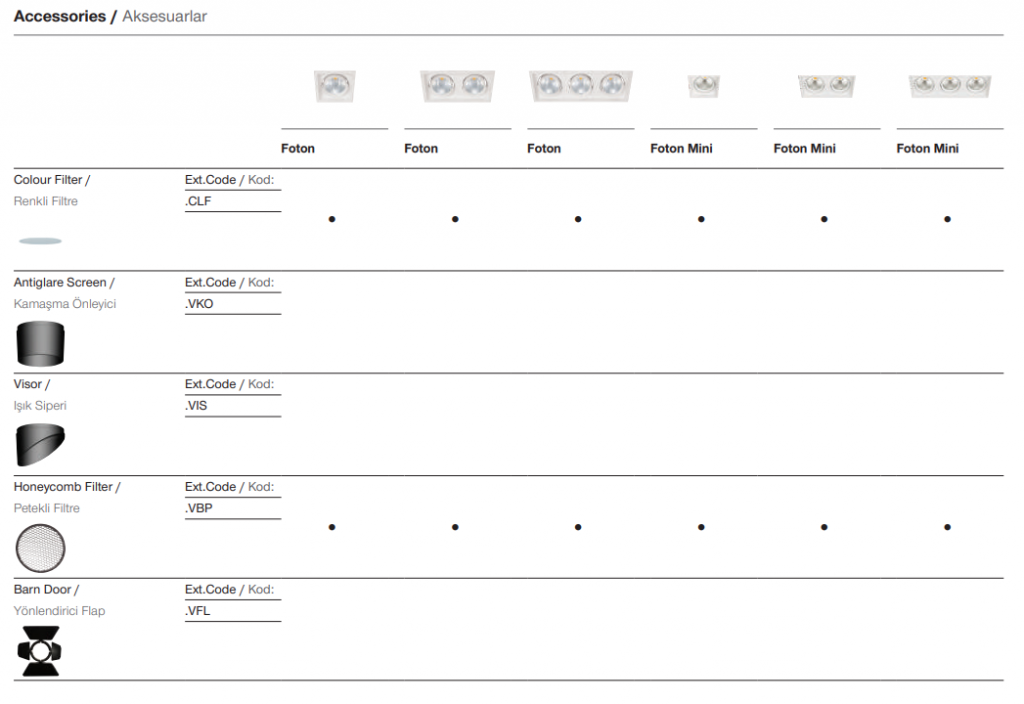Click the .VBP extension code
Viewport: 1024px width, 704px height.
click(199, 508)
